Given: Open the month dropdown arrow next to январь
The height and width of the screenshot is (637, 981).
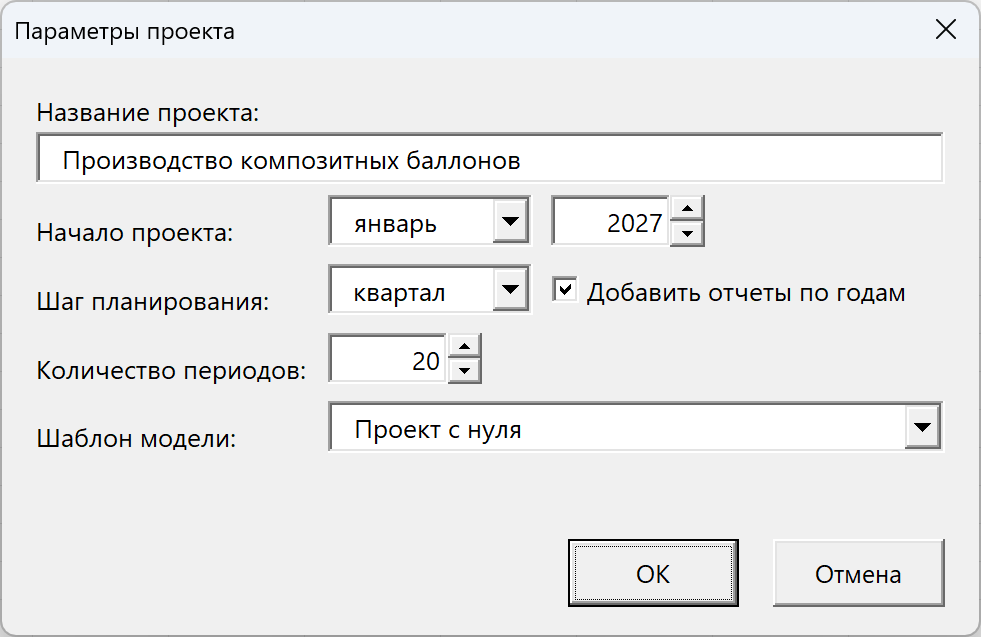Looking at the screenshot, I should point(511,221).
